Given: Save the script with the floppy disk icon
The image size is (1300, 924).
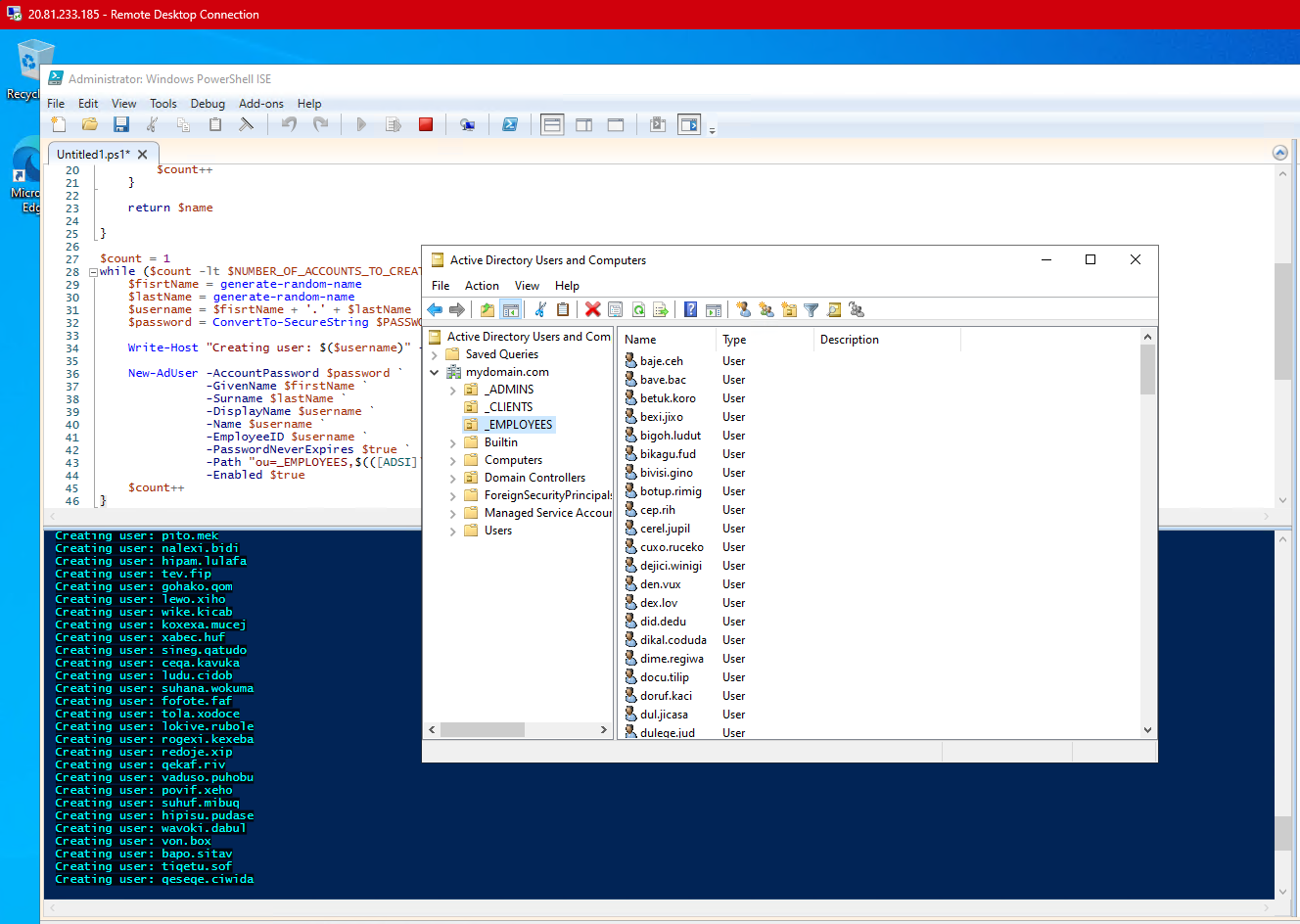Looking at the screenshot, I should tap(121, 124).
